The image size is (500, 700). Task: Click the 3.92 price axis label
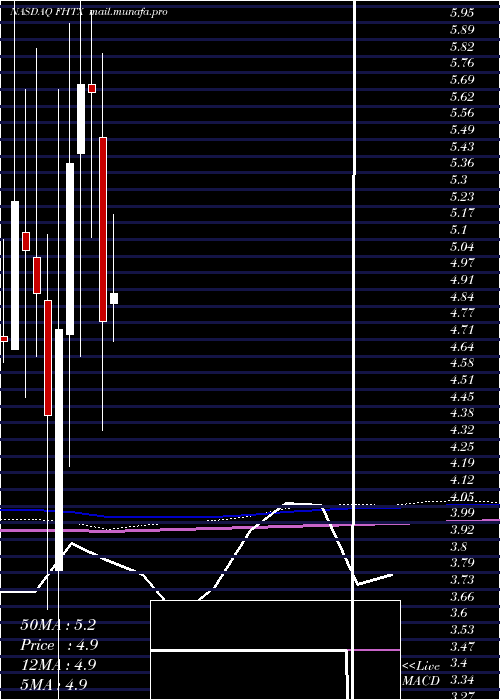462,530
